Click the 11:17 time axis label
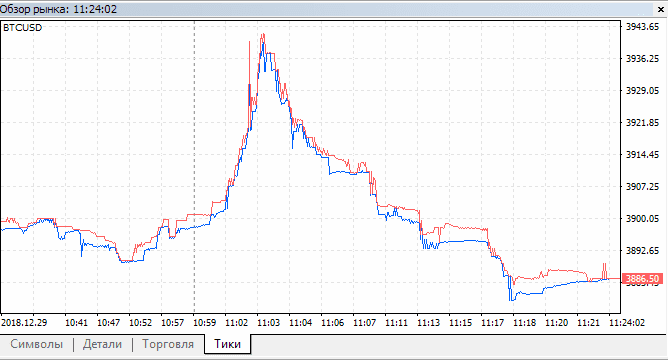Screen dimensions: 668x360 [x=492, y=323]
